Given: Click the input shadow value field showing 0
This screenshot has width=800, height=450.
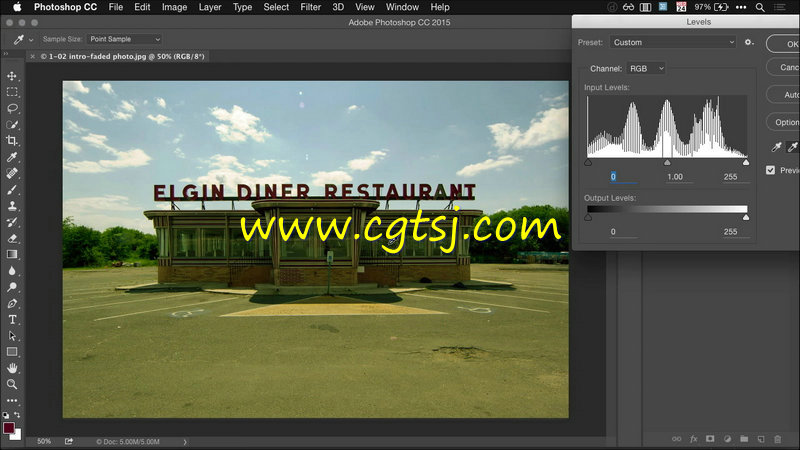Looking at the screenshot, I should [x=622, y=177].
